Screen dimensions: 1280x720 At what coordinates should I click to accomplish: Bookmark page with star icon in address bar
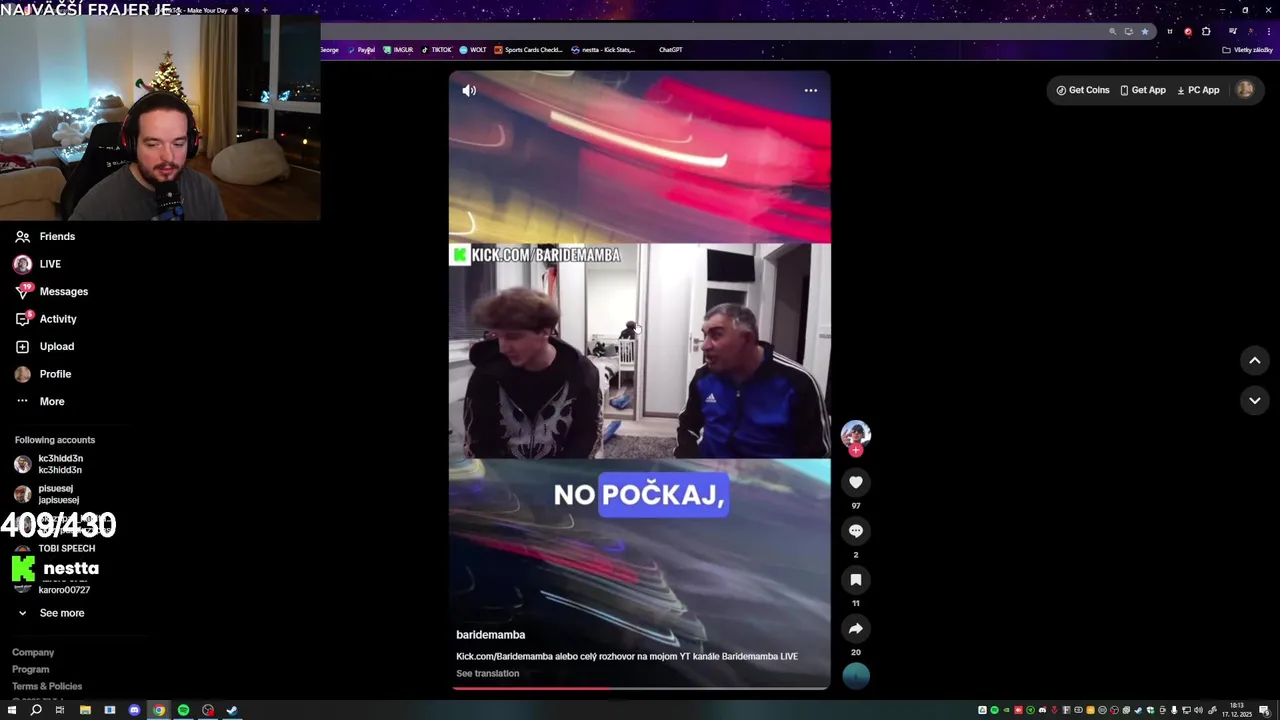pyautogui.click(x=1145, y=32)
